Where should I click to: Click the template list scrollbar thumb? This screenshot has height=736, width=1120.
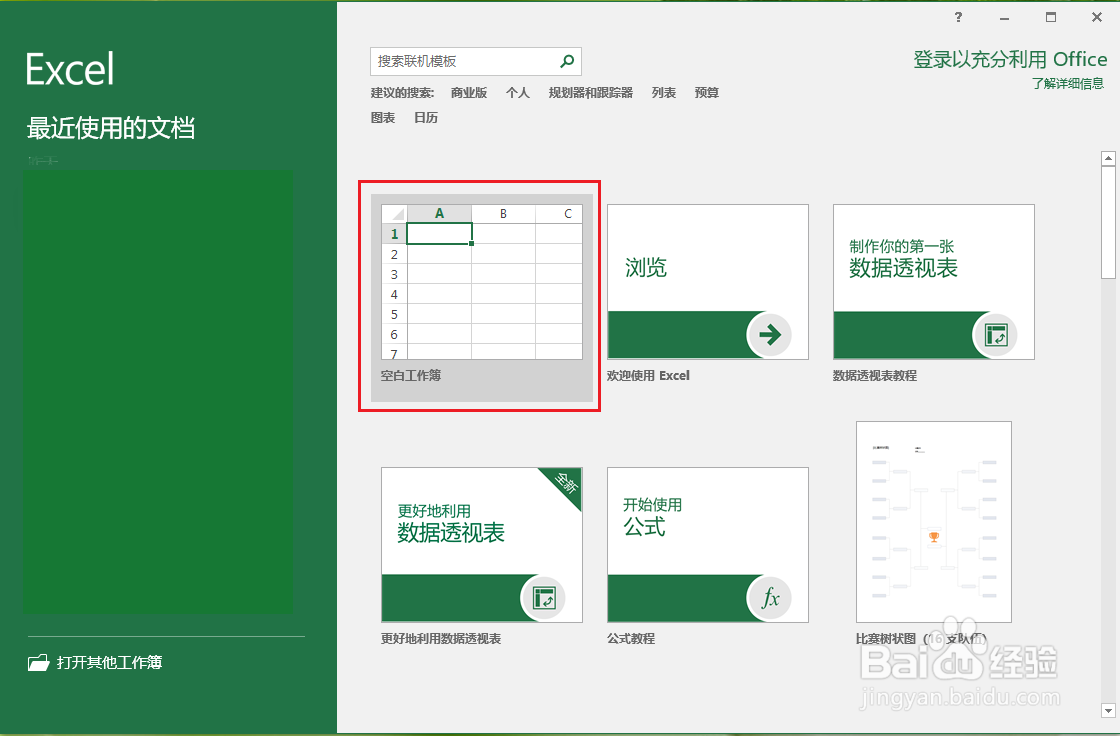coord(1108,222)
